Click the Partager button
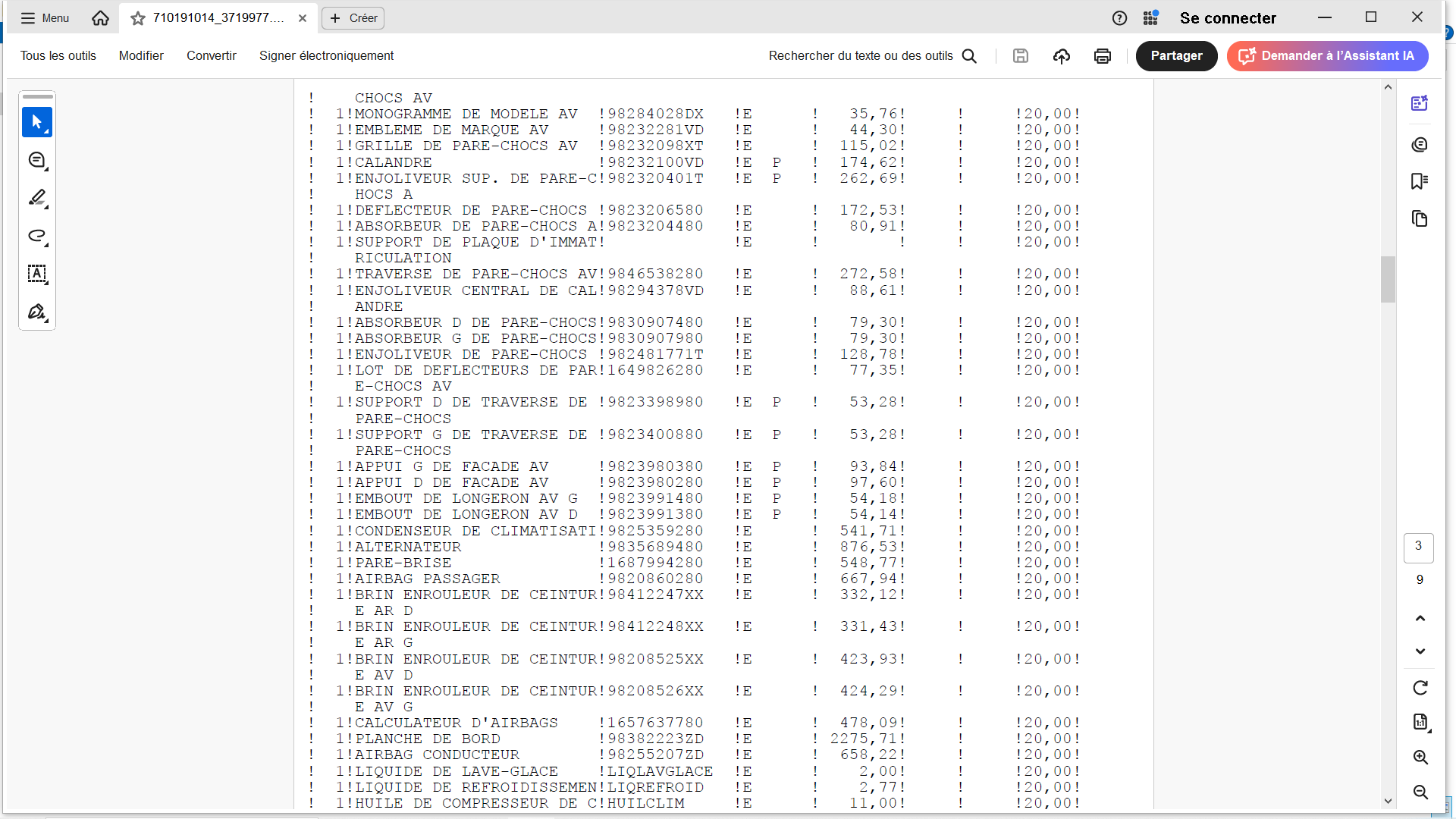The height and width of the screenshot is (819, 1456). point(1175,56)
